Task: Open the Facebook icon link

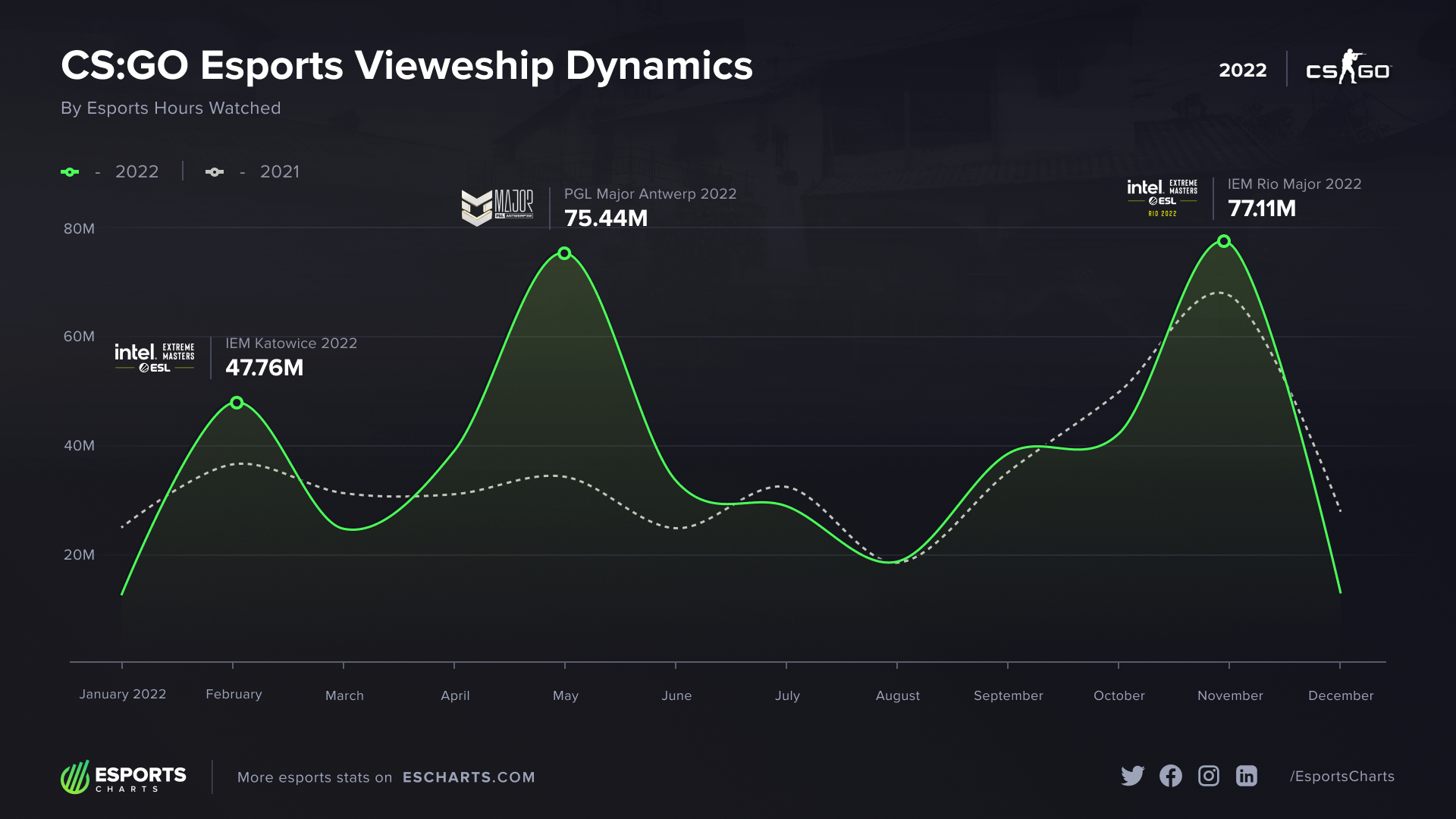Action: (1170, 776)
